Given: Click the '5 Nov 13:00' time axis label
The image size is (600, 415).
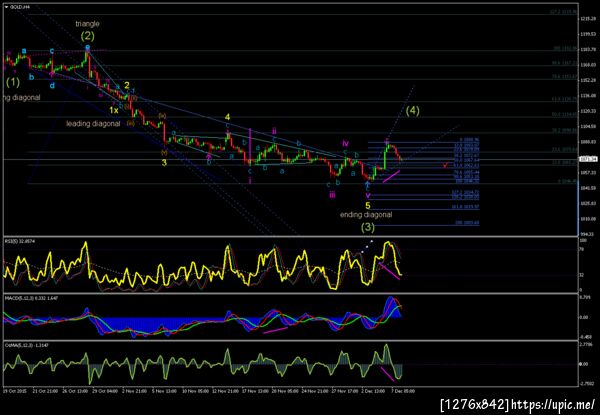Looking at the screenshot, I should point(165,391).
